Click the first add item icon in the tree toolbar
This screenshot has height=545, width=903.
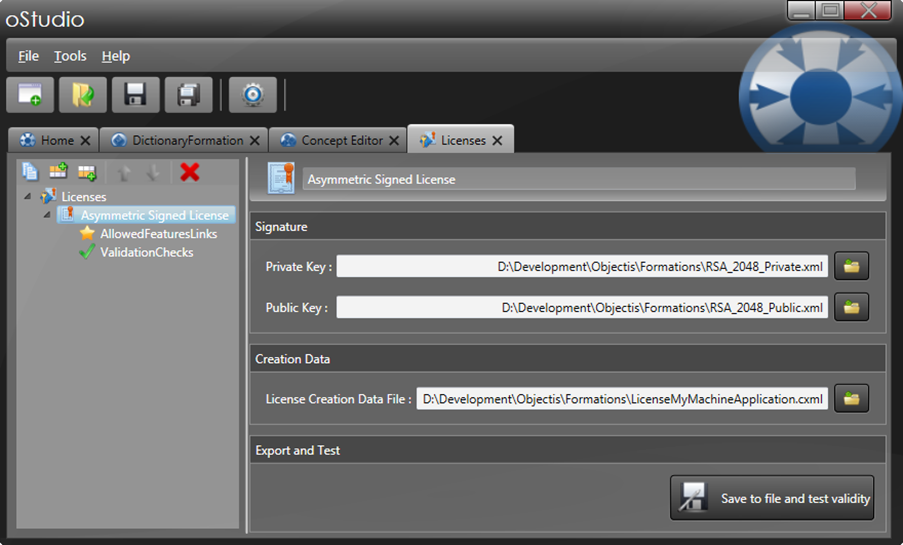click(58, 172)
